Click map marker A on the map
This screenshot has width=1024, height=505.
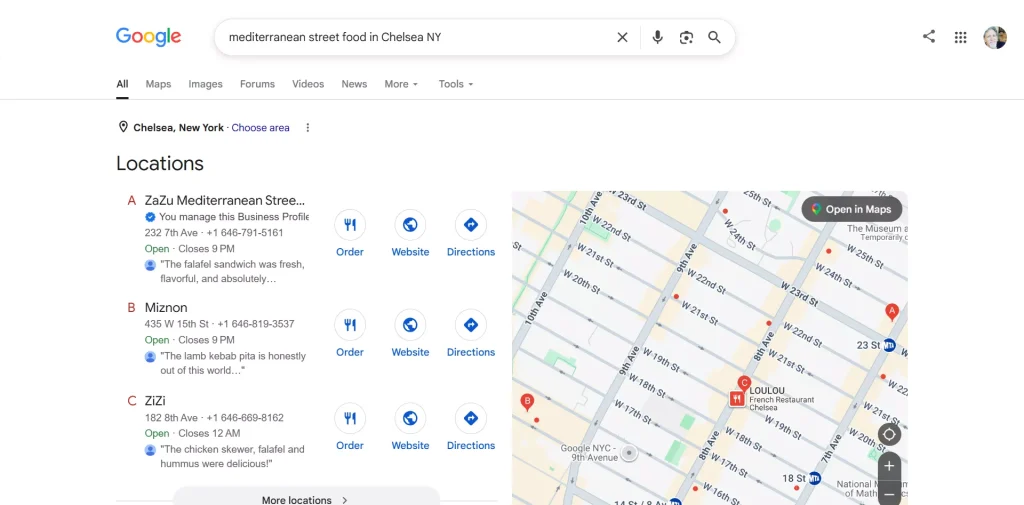coord(891,312)
